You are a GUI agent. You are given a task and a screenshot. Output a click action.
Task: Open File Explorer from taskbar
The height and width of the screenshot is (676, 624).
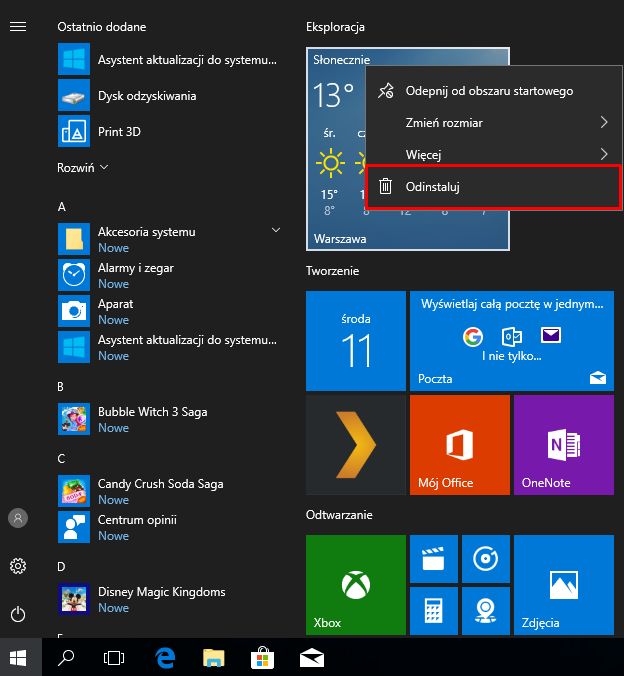coord(213,657)
